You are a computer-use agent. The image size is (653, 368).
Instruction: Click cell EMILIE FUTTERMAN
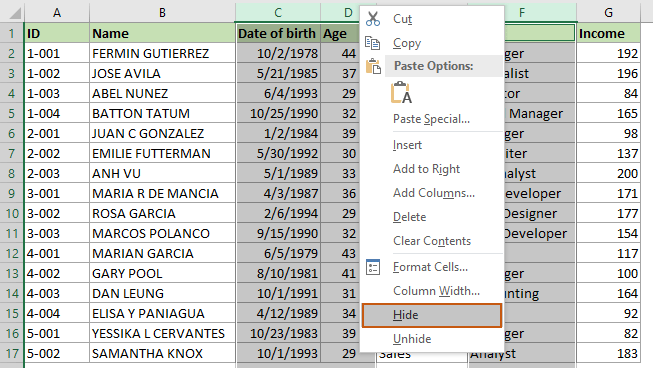click(x=162, y=153)
